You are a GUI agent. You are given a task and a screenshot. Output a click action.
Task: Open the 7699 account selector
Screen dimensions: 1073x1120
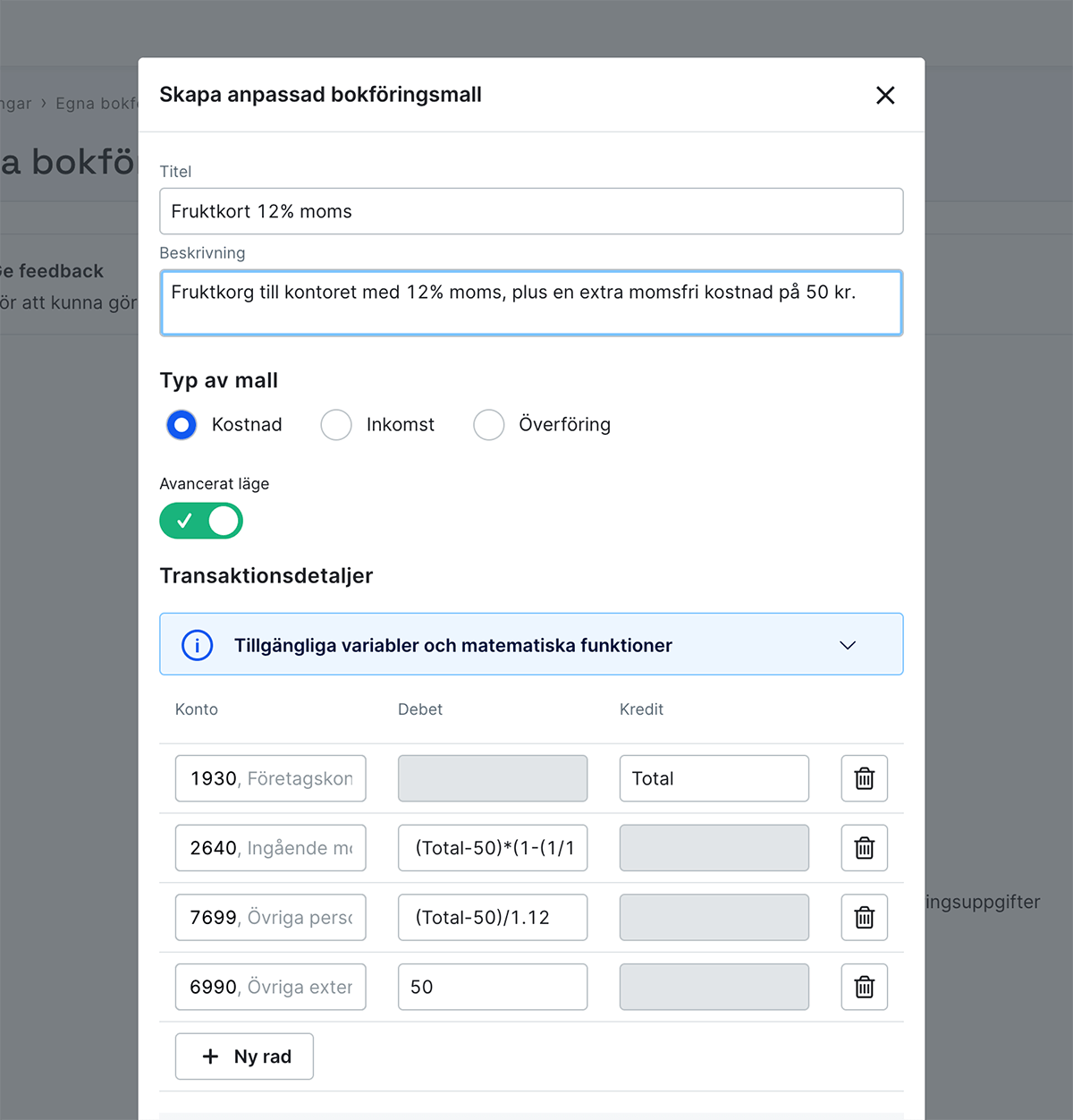click(x=270, y=917)
